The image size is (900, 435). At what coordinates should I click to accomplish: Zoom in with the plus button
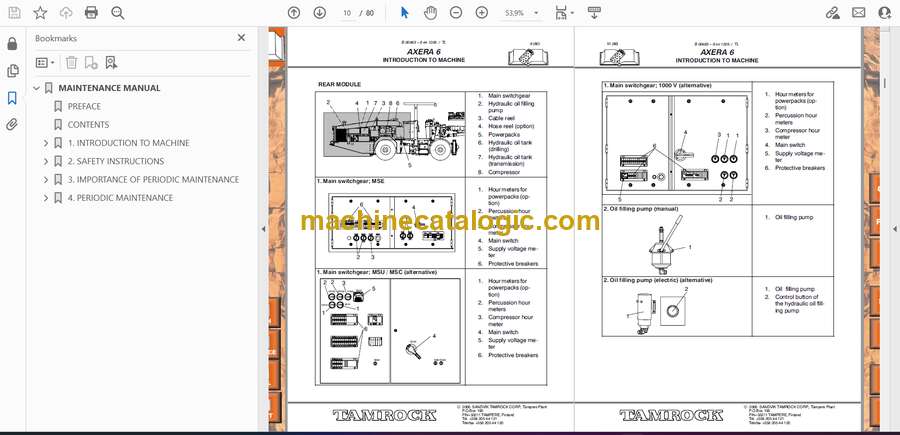coord(482,13)
